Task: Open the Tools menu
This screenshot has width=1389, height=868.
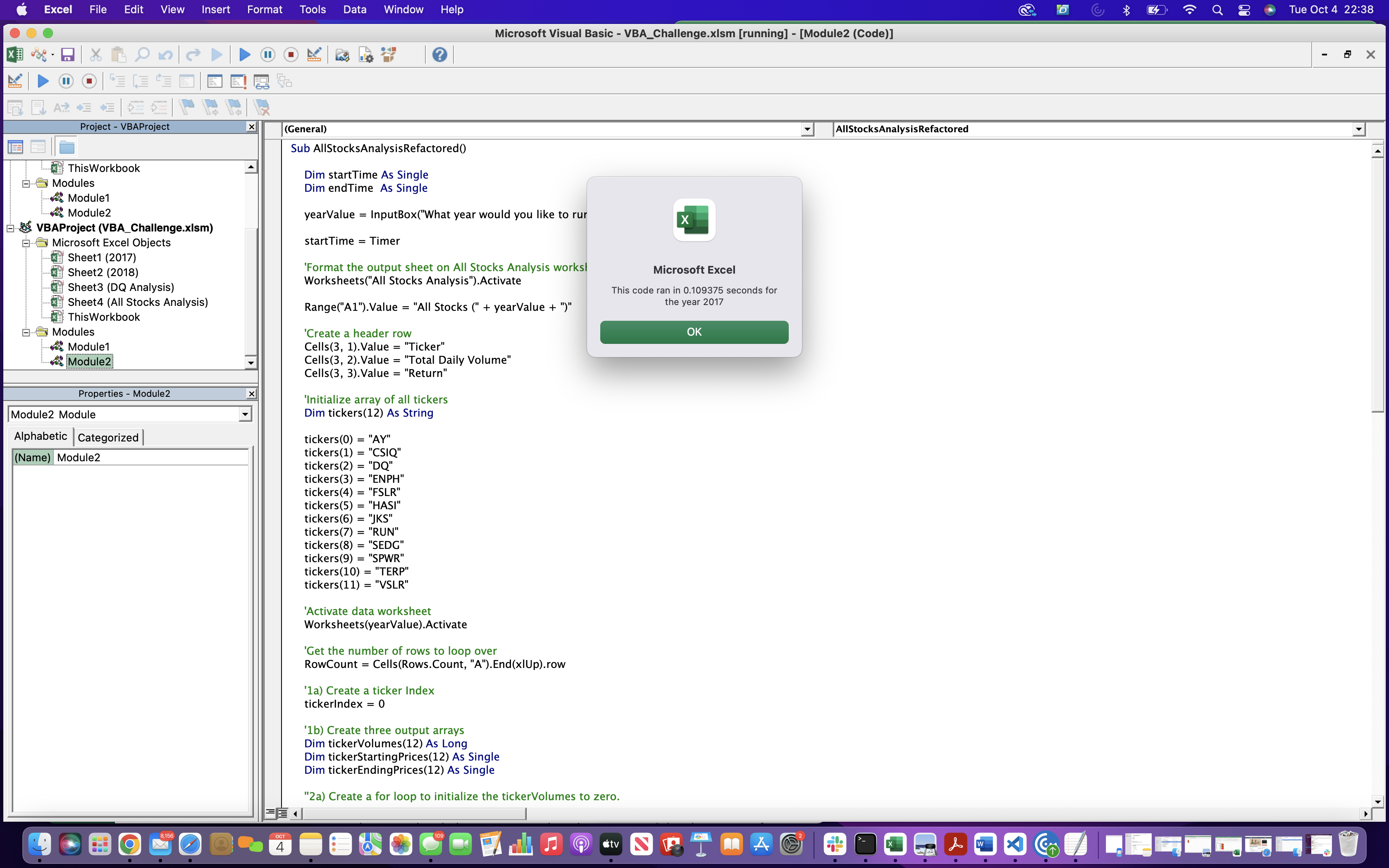Action: click(312, 10)
